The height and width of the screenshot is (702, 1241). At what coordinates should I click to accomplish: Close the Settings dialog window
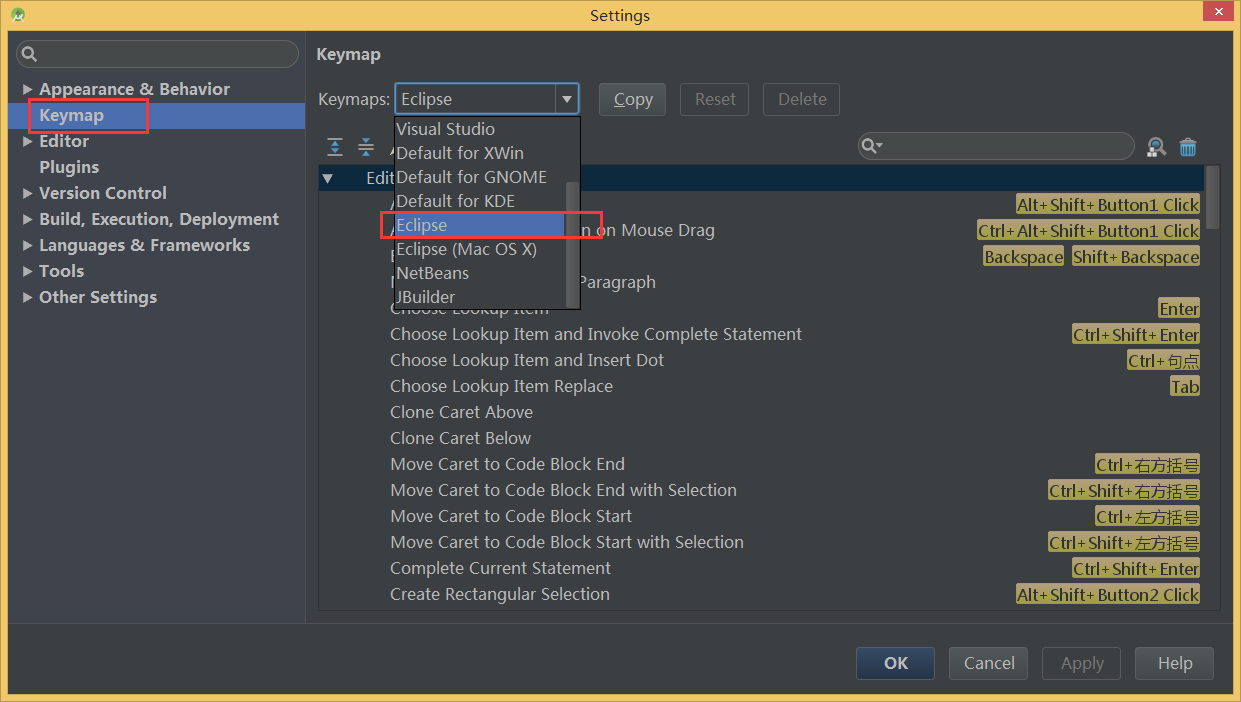[x=1216, y=12]
